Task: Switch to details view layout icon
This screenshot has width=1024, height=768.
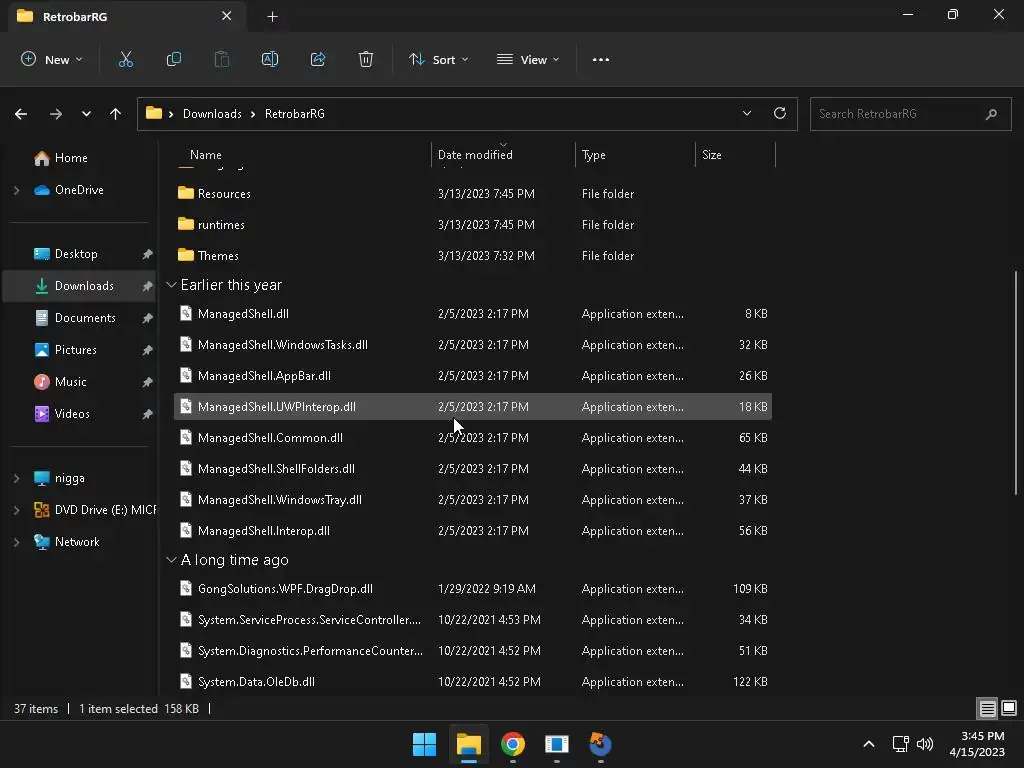Action: pyautogui.click(x=987, y=708)
